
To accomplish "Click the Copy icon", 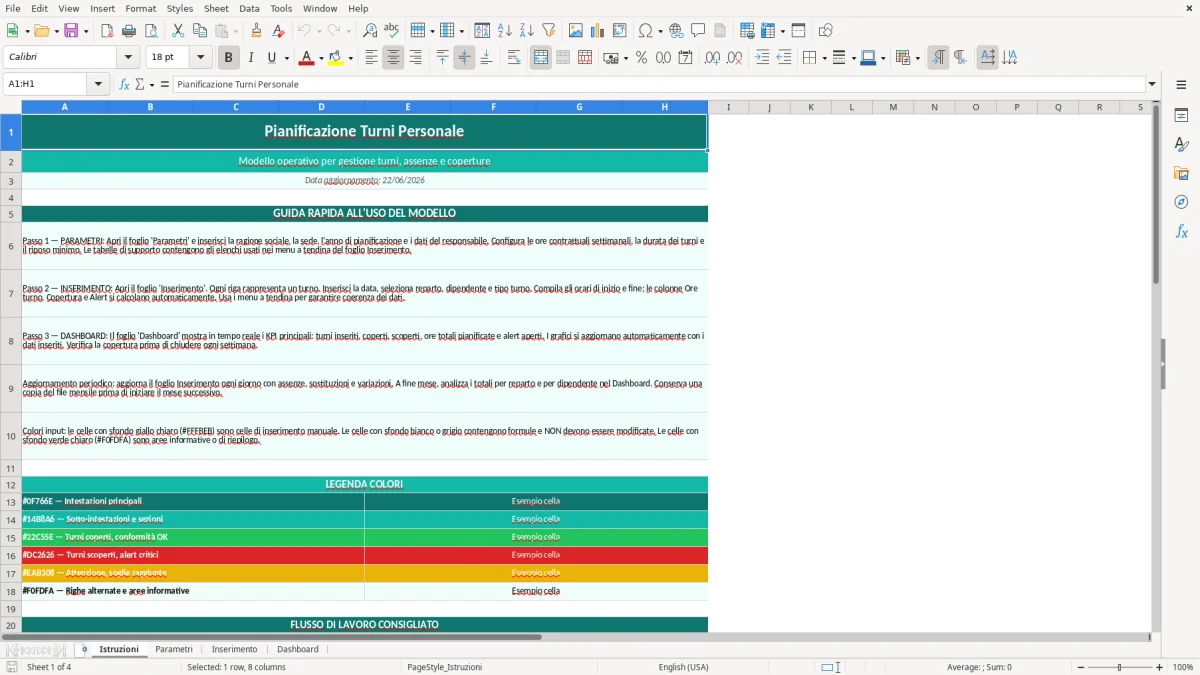I will [200, 31].
